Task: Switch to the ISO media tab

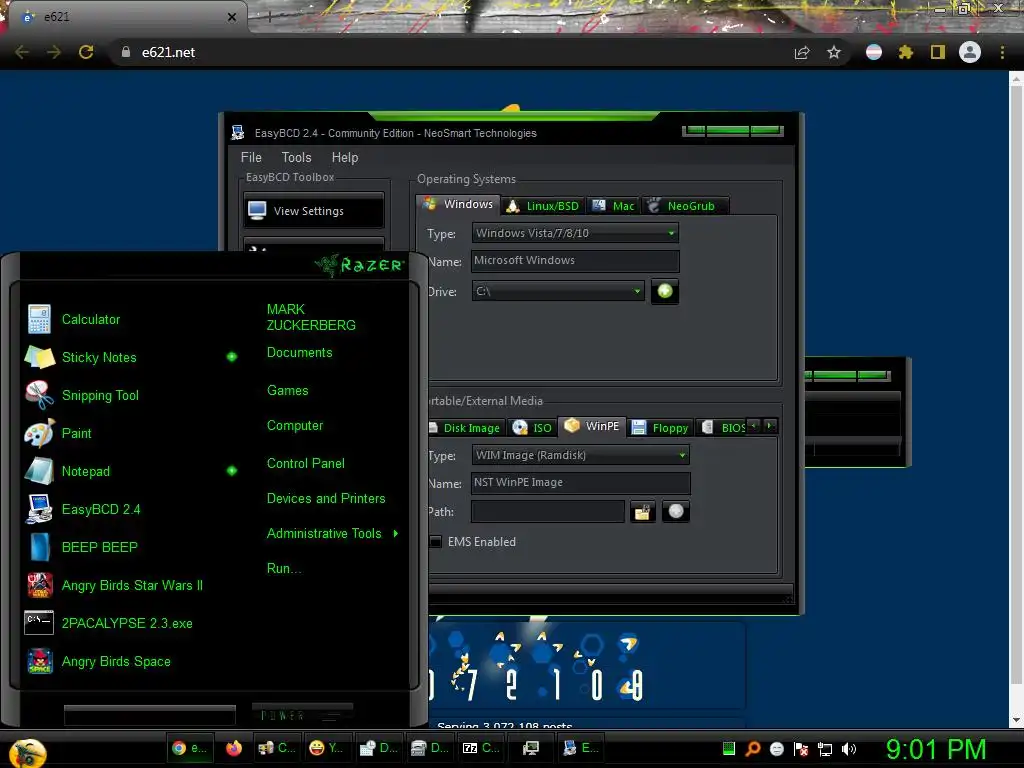Action: coord(532,428)
